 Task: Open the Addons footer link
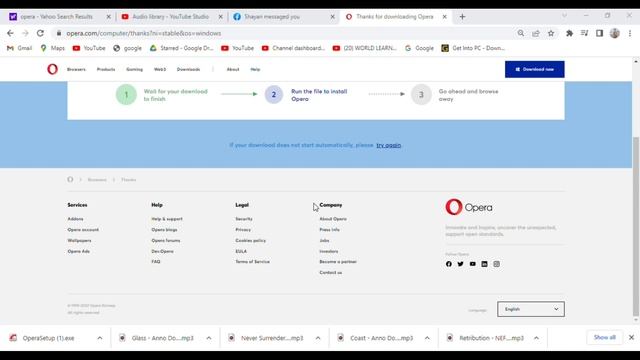[75, 219]
